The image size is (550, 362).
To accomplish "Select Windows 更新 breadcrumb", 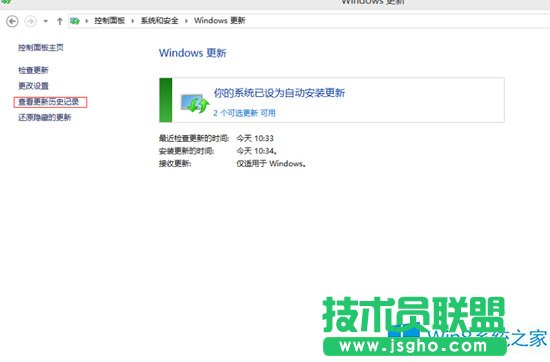I will tap(220, 21).
